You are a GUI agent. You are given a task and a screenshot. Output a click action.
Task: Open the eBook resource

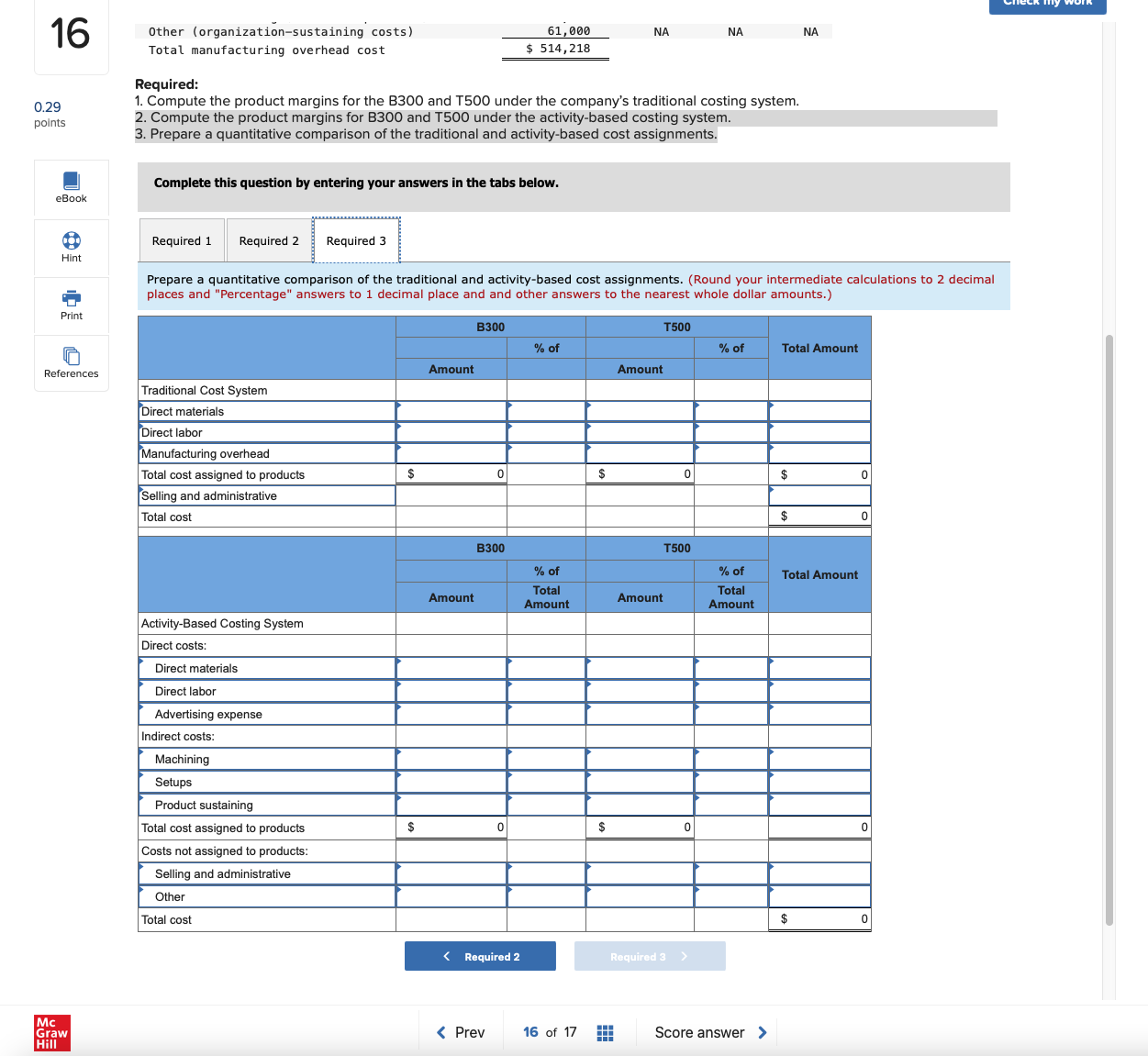(x=71, y=188)
